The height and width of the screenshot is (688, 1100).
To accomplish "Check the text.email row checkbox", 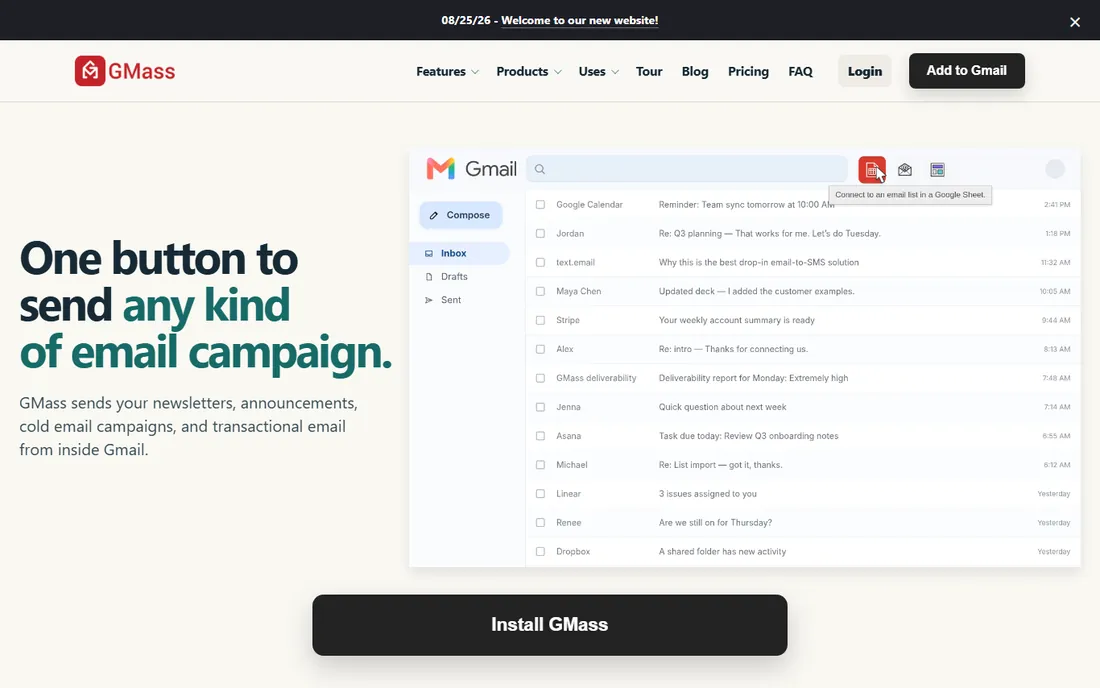I will pos(540,262).
